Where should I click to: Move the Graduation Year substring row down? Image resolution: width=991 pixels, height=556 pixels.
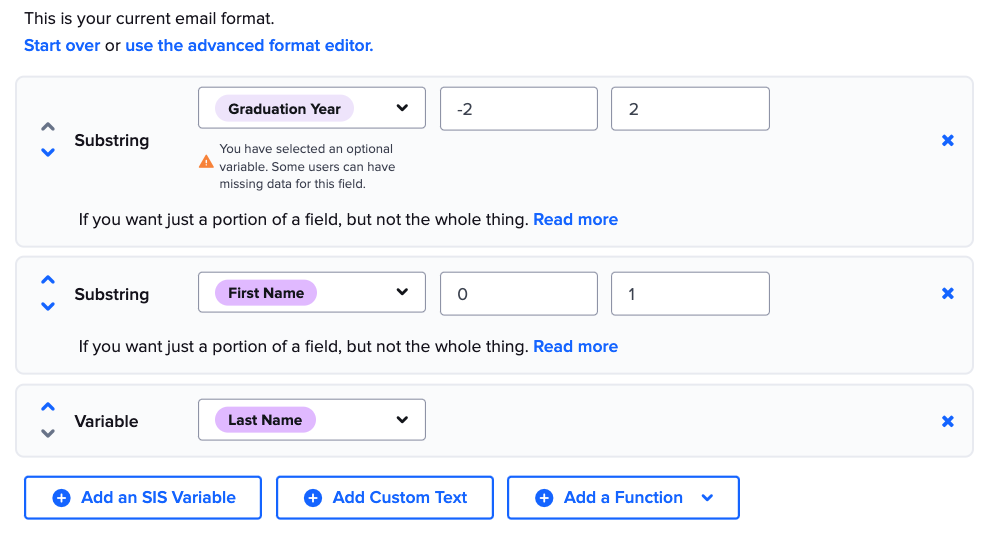[47, 153]
